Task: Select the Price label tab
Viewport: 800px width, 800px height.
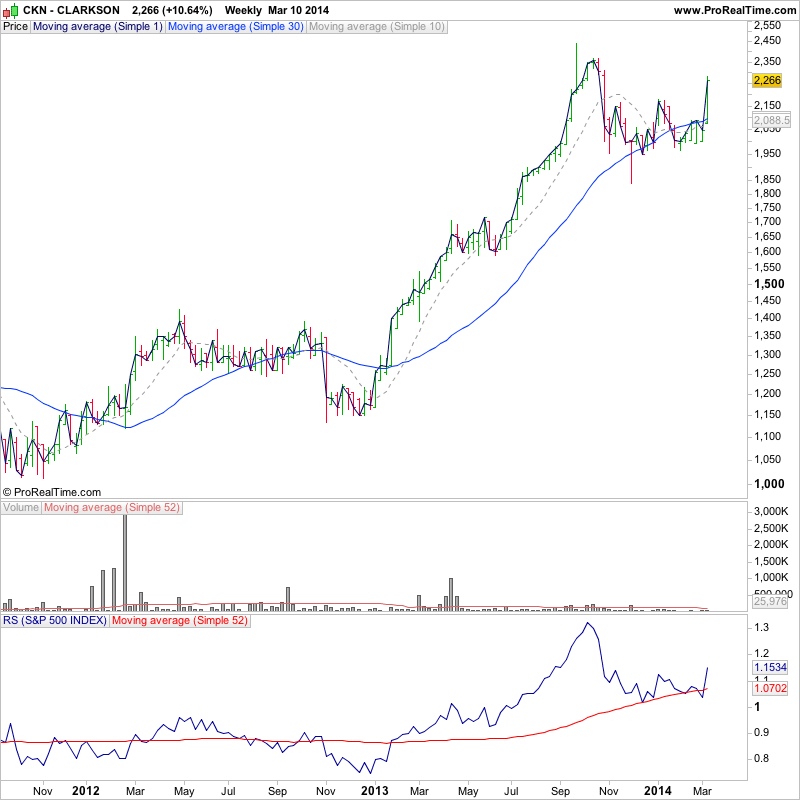Action: tap(15, 27)
